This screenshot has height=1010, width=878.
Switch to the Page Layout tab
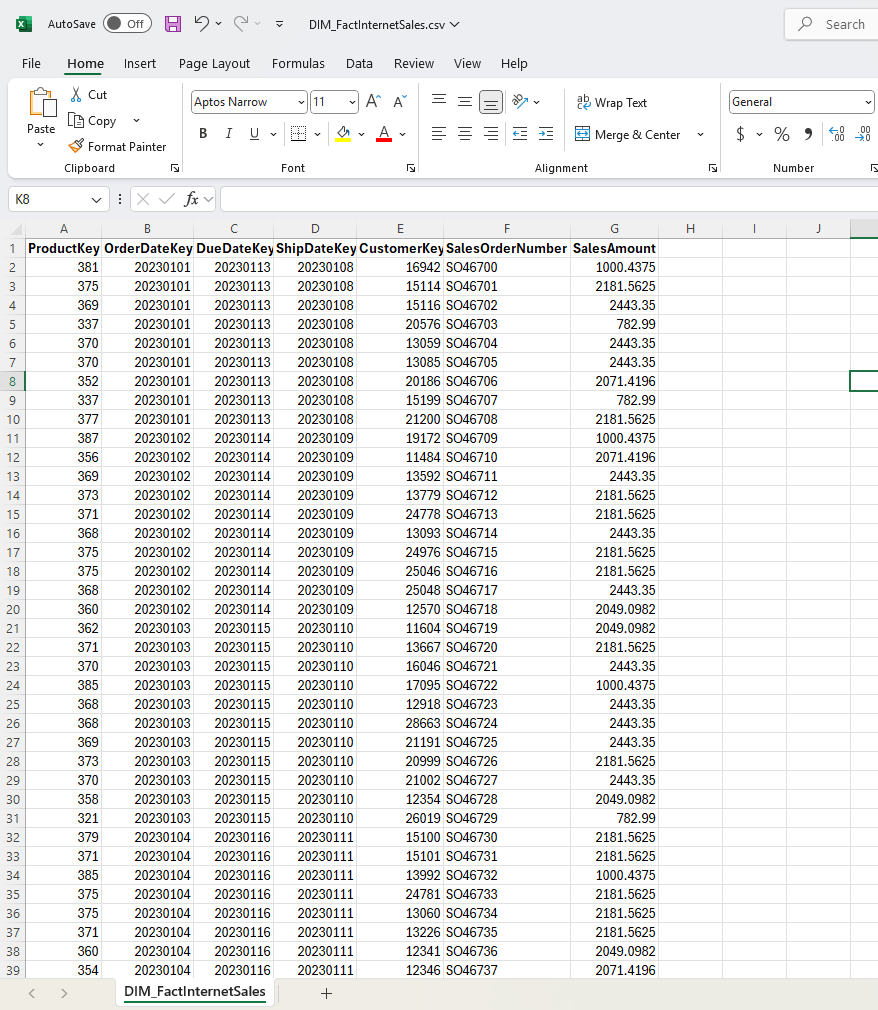tap(214, 63)
